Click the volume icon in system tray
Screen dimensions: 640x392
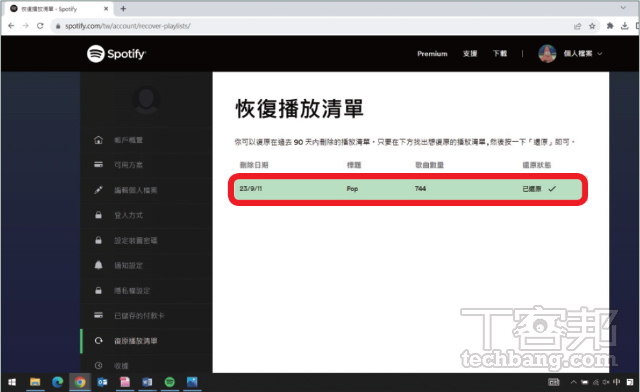coord(606,382)
